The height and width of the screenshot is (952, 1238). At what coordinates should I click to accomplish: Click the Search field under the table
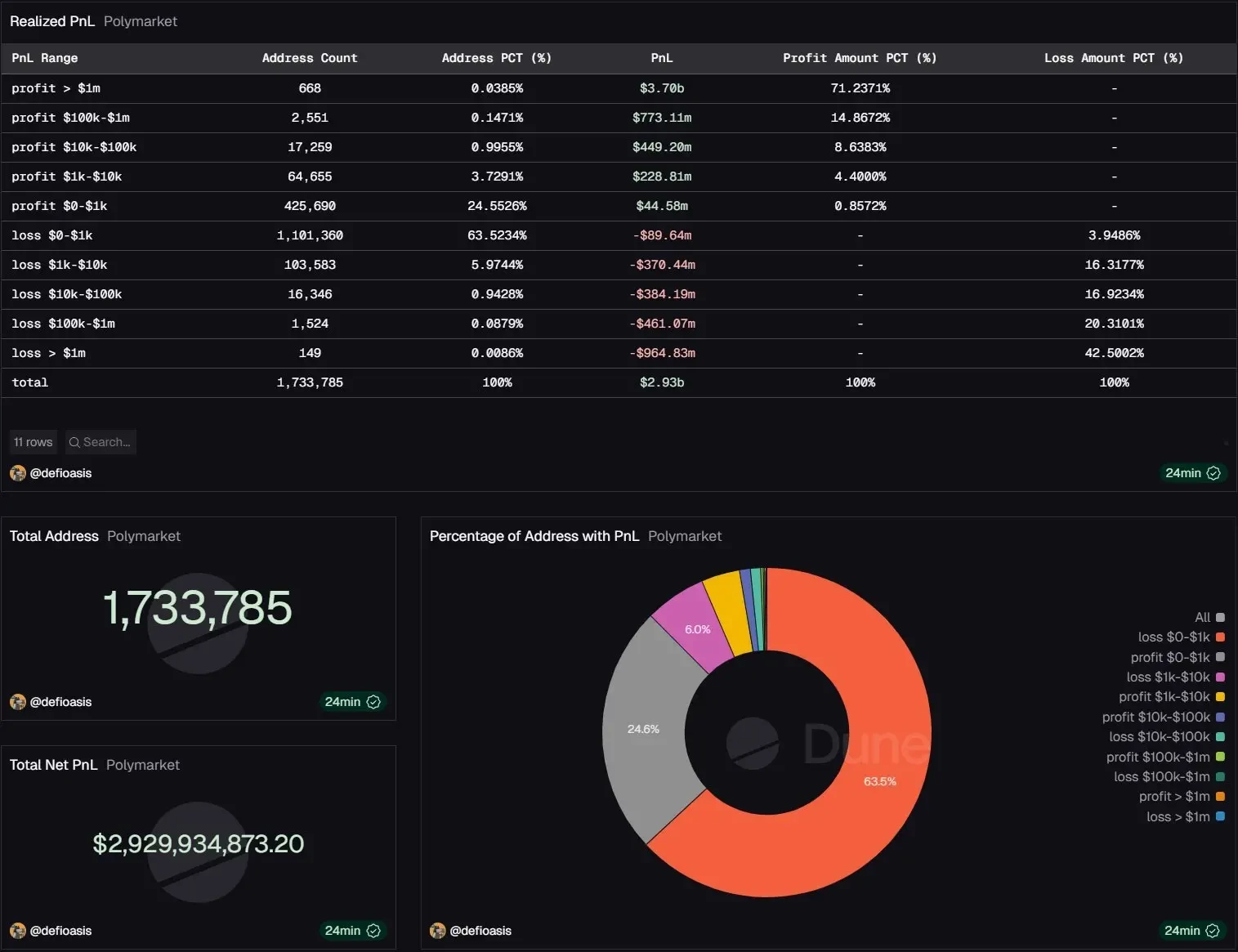102,442
